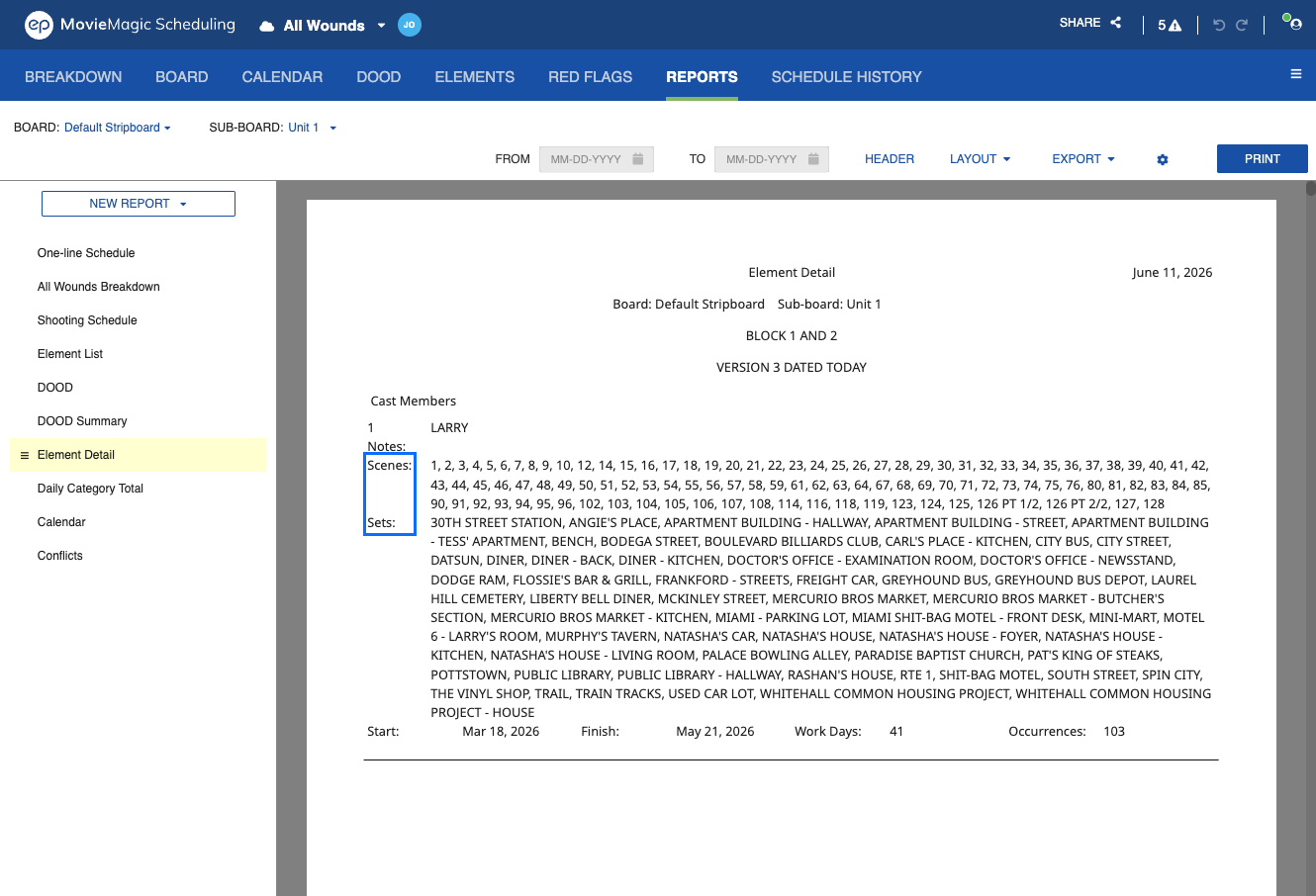Open the Default Stripboard board dropdown
The height and width of the screenshot is (896, 1316).
pos(118,128)
